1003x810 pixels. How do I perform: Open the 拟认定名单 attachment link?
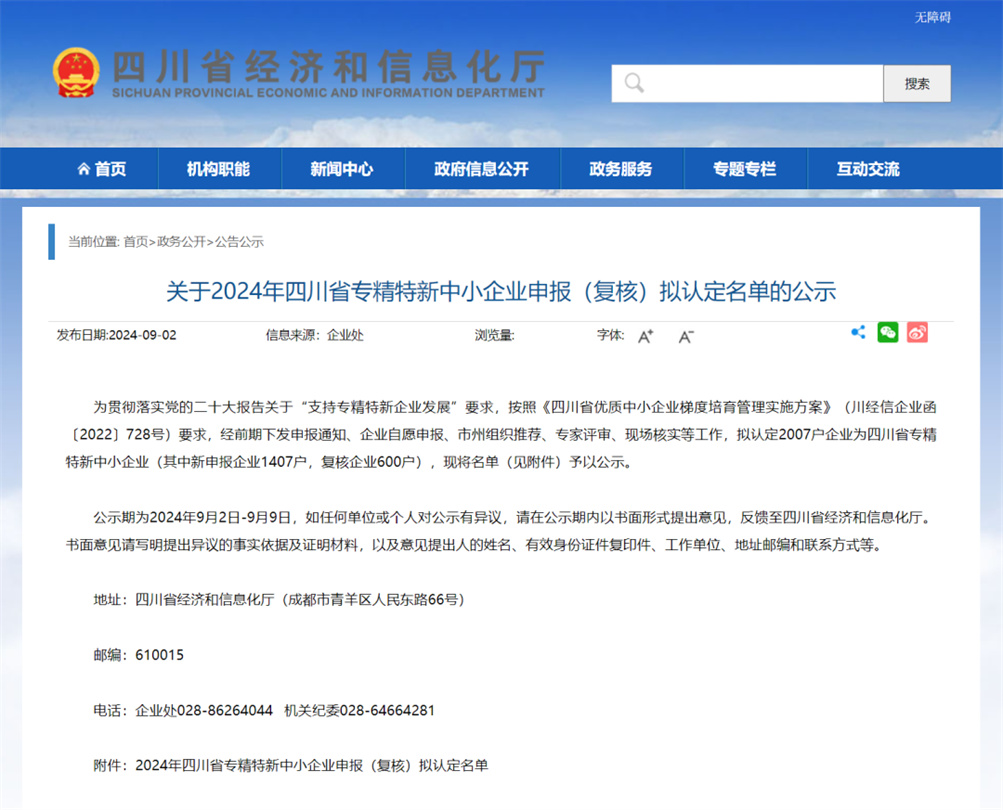(x=311, y=765)
